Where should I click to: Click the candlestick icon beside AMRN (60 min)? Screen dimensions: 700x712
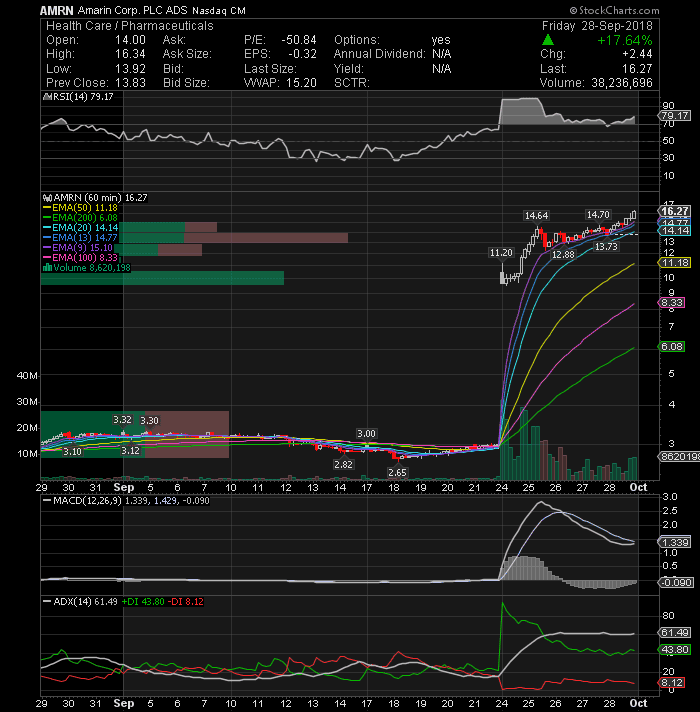point(47,198)
